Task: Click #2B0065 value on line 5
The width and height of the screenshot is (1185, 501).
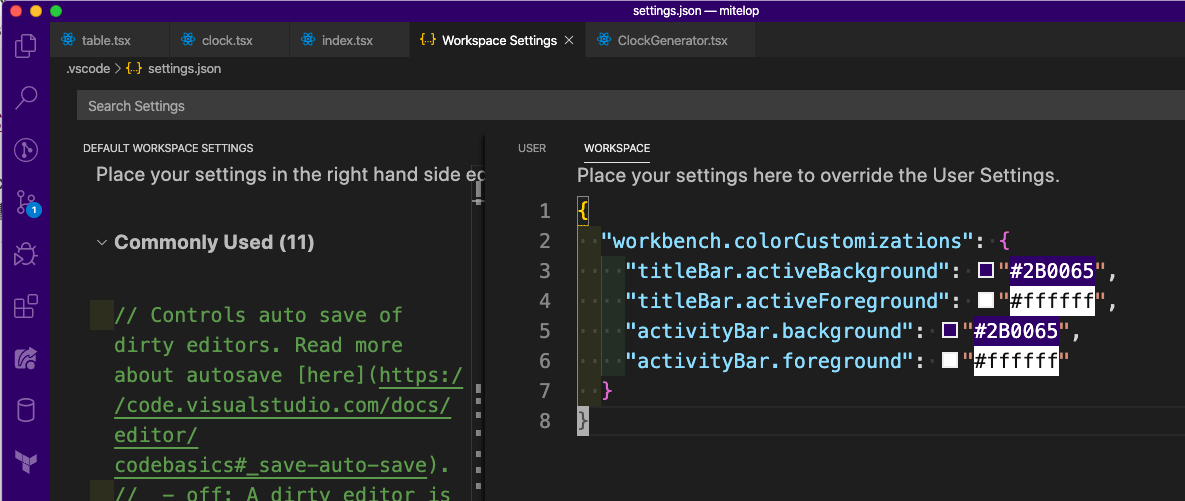Action: (x=1016, y=331)
